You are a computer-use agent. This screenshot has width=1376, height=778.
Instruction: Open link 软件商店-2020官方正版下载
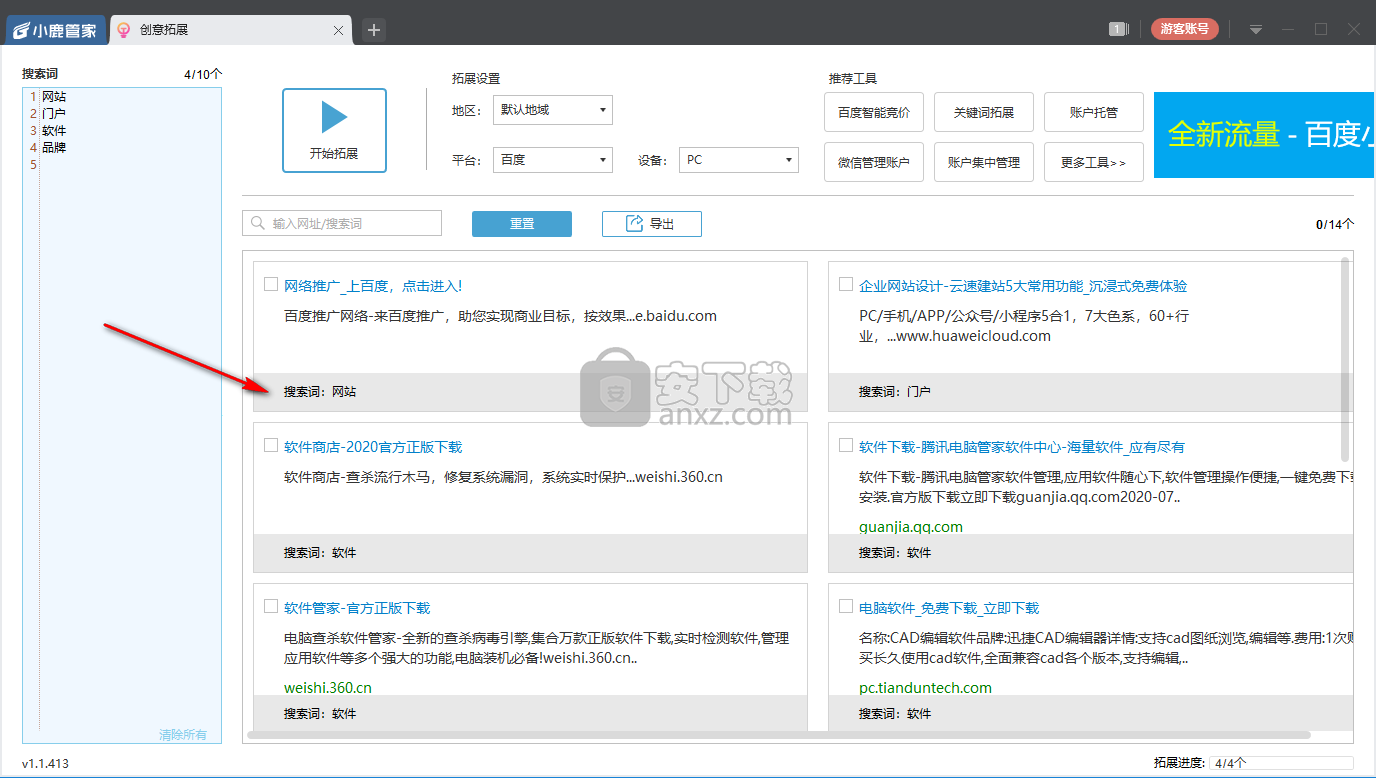tap(373, 447)
